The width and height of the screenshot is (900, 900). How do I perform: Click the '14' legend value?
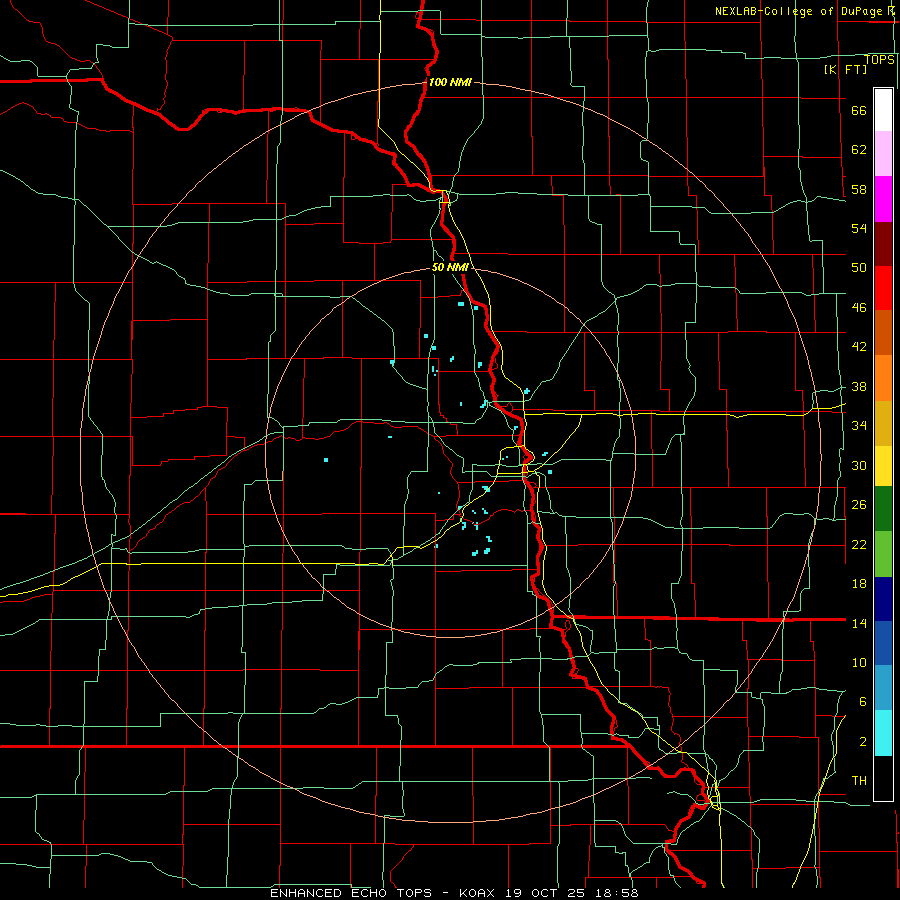click(x=859, y=623)
